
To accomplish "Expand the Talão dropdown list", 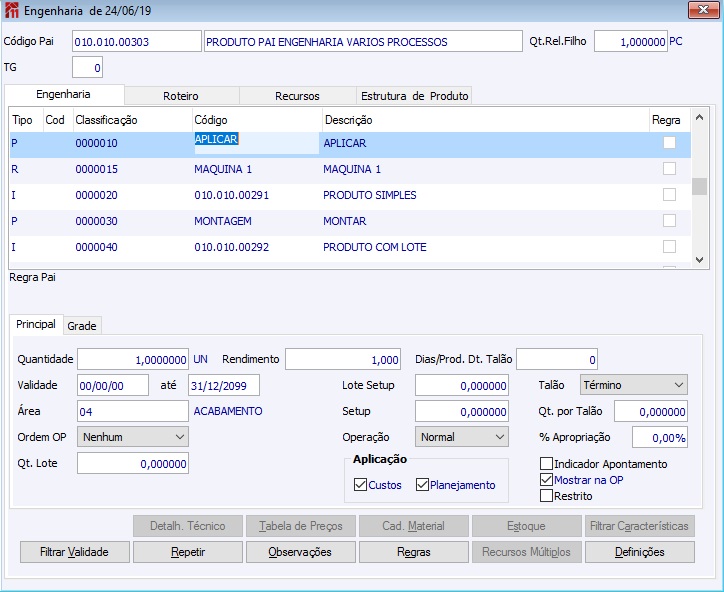I will tap(633, 385).
